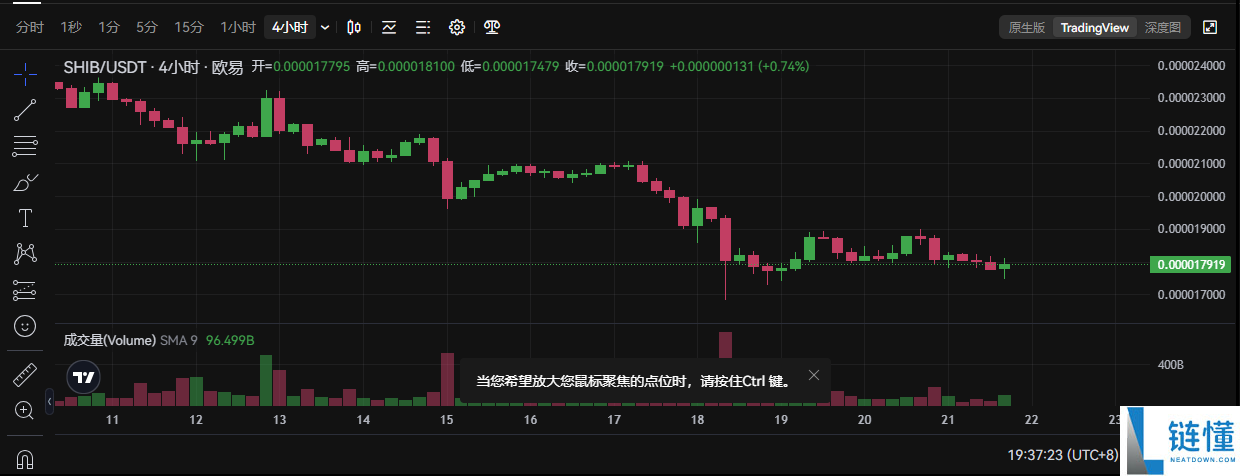Image resolution: width=1240 pixels, height=476 pixels.
Task: Click the balance scale compare icon
Action: point(491,27)
